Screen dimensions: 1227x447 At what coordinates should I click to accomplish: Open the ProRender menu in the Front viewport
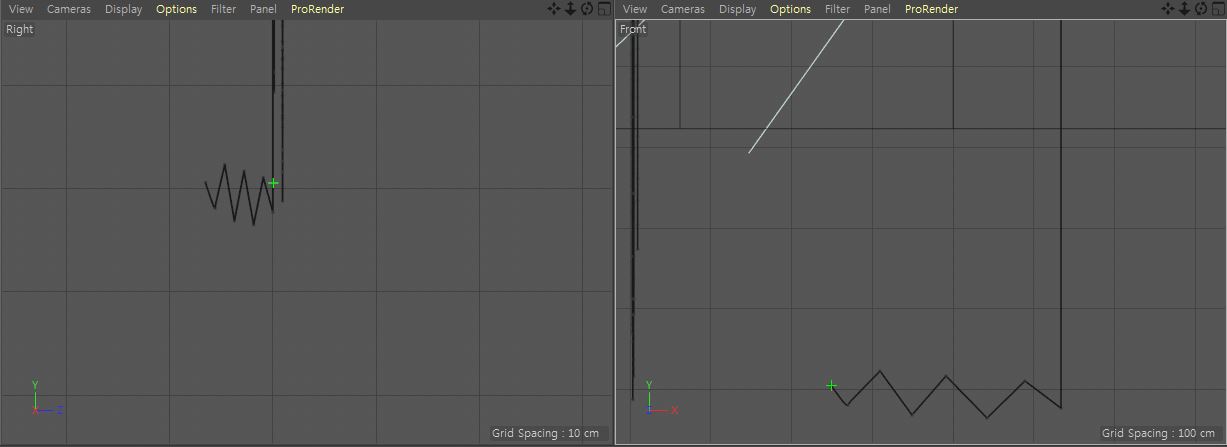click(931, 9)
